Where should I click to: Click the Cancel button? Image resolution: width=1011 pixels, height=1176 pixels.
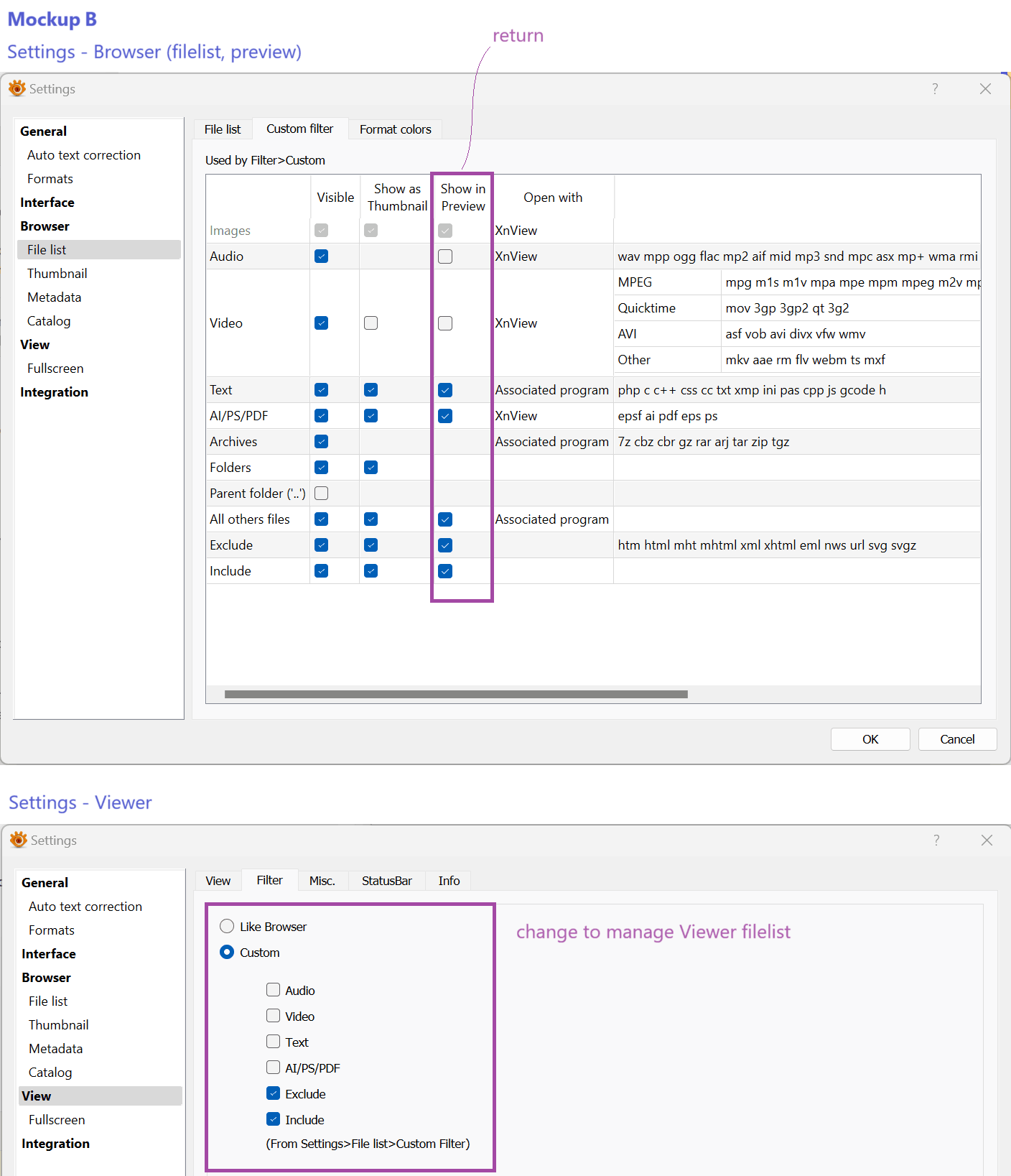click(956, 739)
